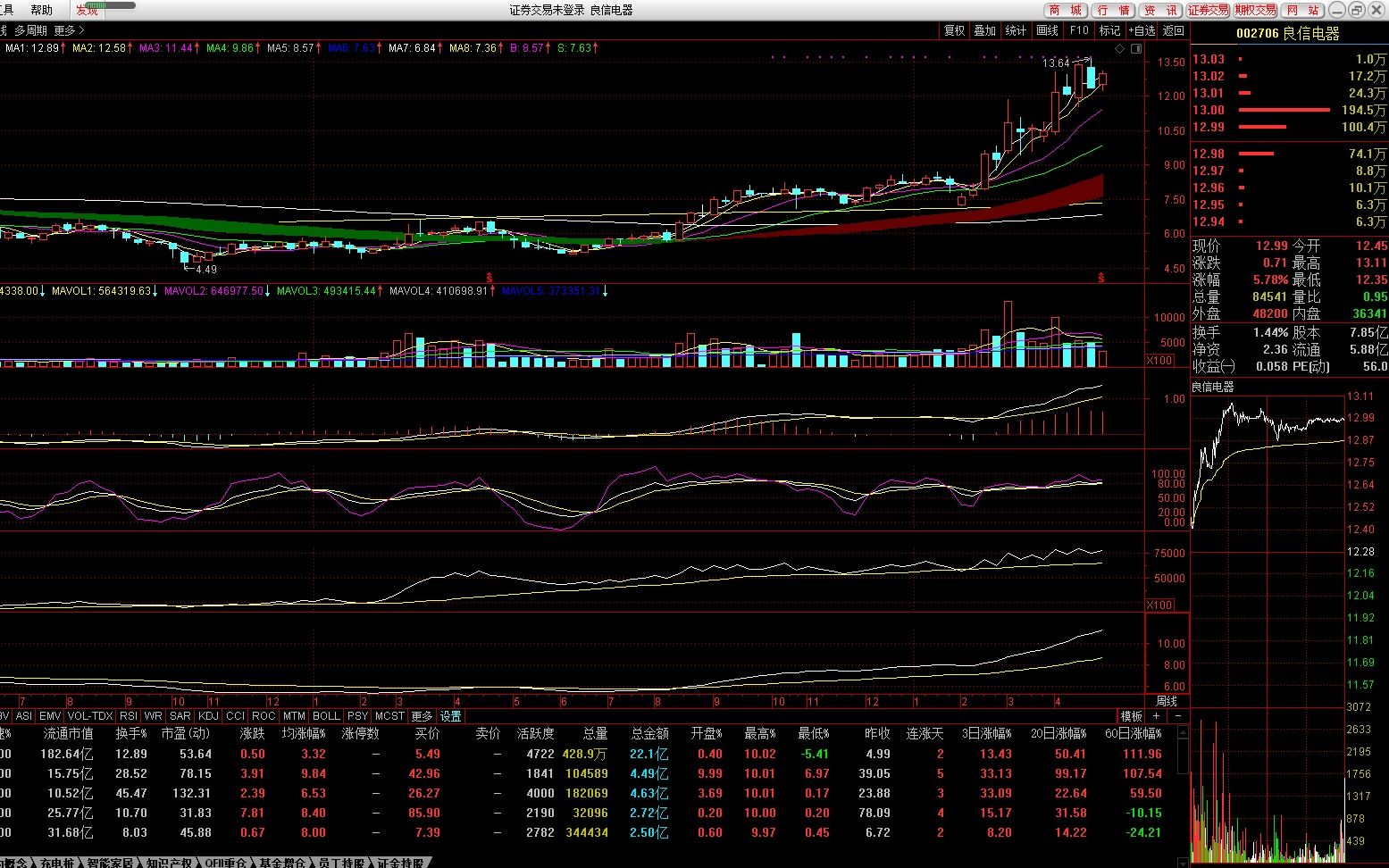Switch to the 充电桩 sector tab
1389x868 pixels.
click(58, 863)
